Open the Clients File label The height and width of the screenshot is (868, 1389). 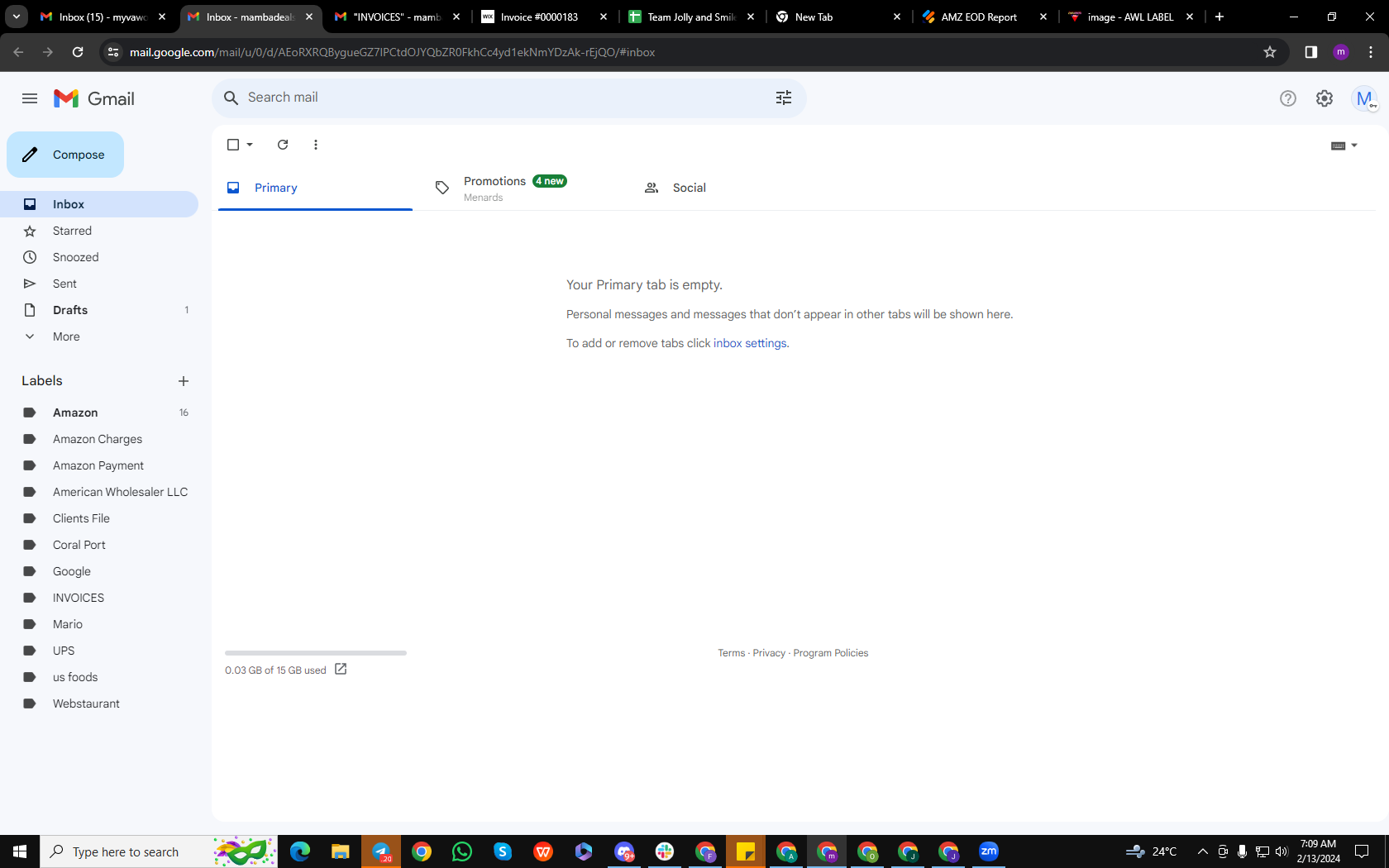99,518
